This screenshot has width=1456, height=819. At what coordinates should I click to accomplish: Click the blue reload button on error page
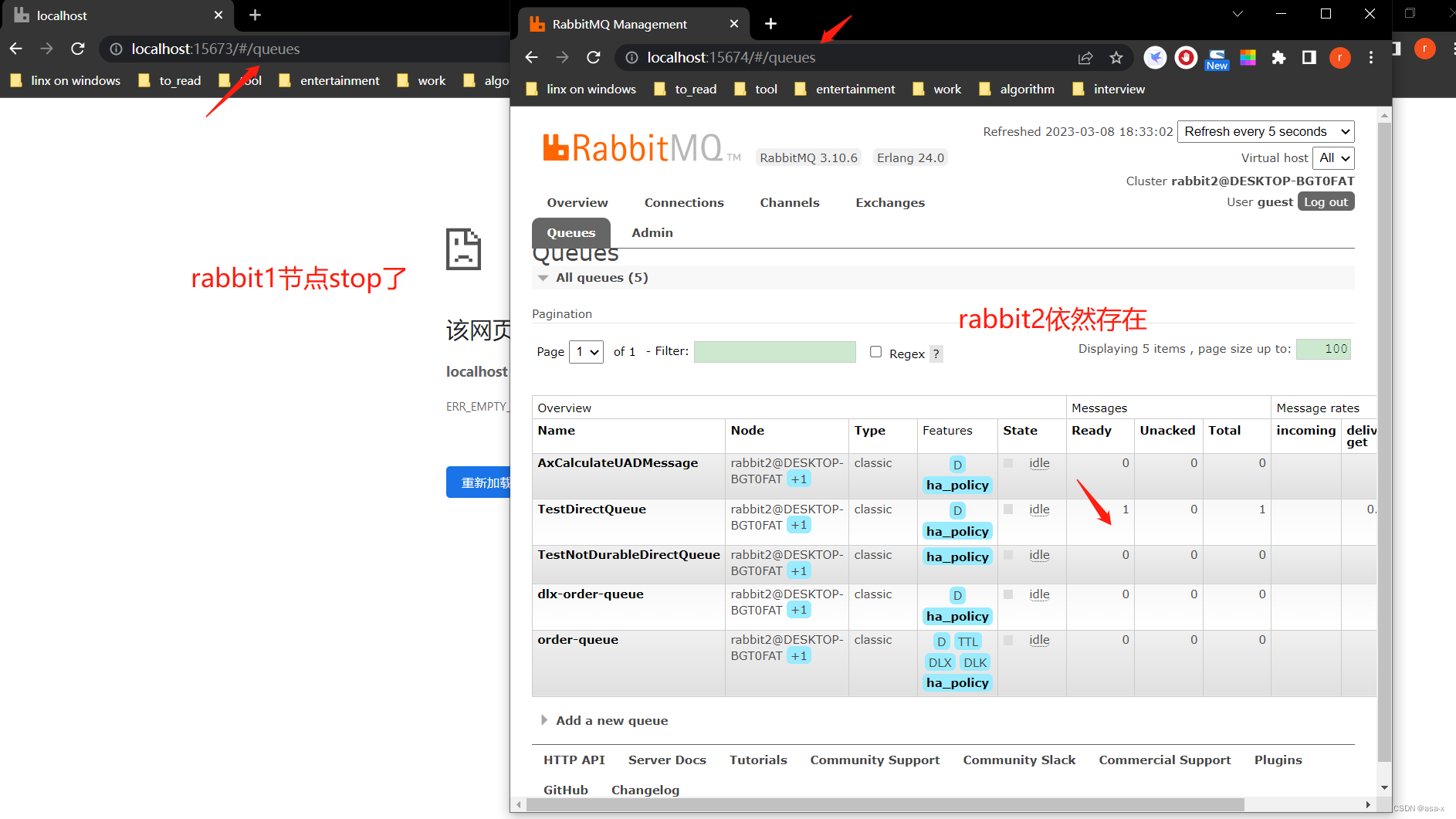(x=479, y=482)
